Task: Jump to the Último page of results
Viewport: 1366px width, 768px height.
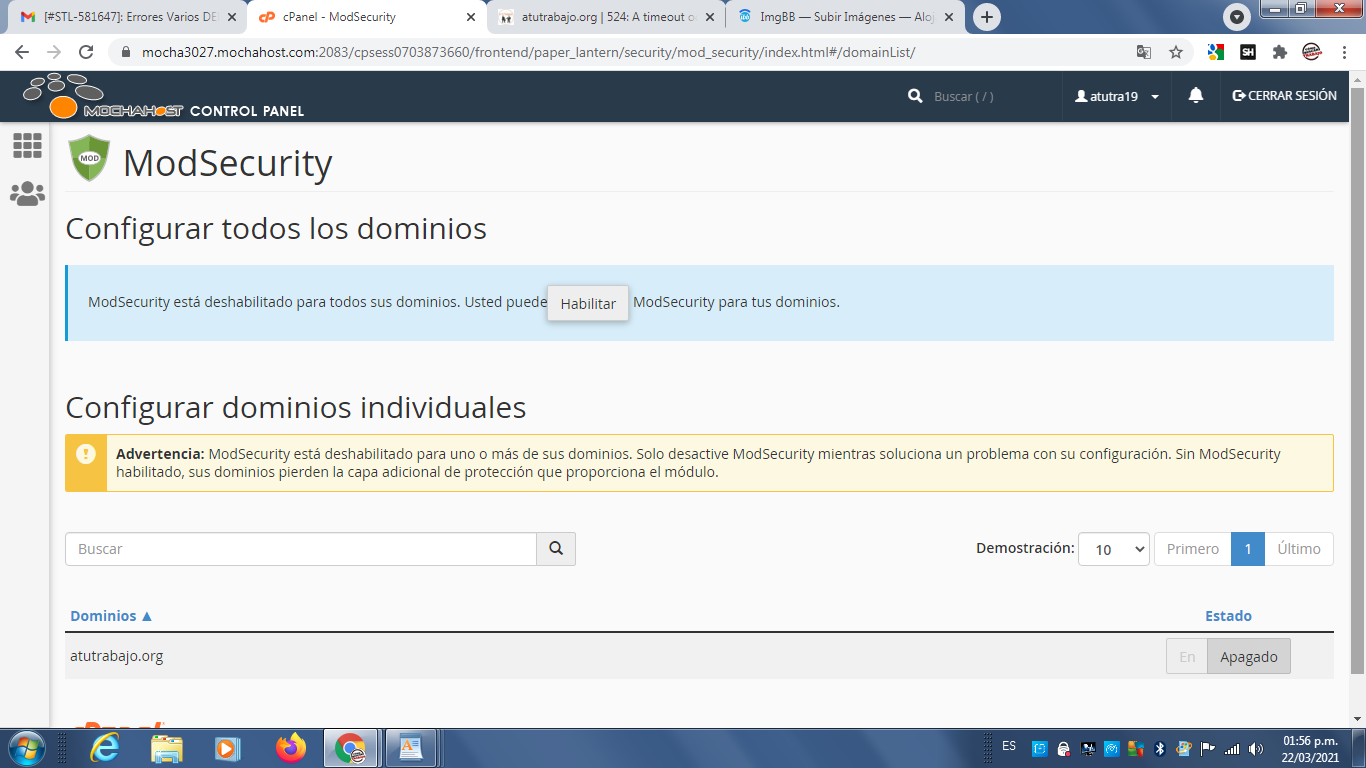Action: (1299, 549)
